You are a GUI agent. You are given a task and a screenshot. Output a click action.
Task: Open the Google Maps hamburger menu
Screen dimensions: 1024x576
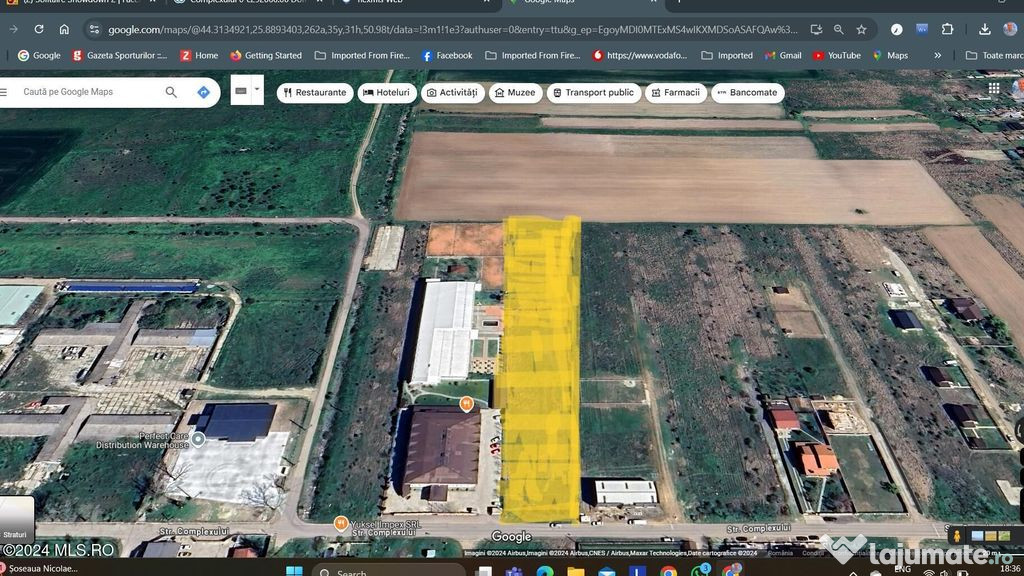tap(4, 92)
